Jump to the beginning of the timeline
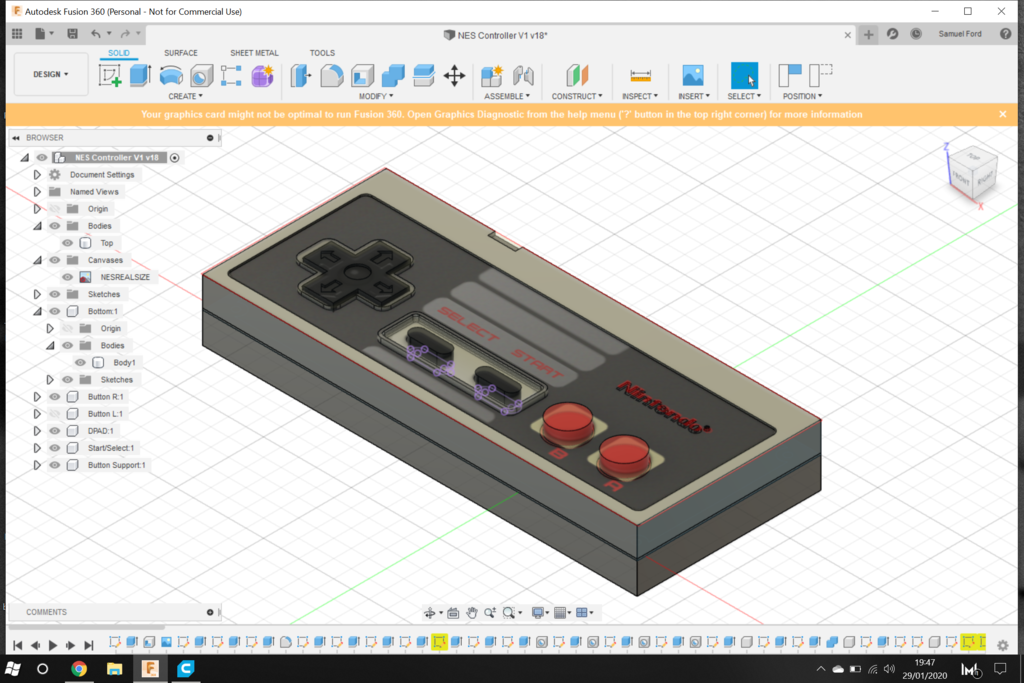 click(18, 645)
